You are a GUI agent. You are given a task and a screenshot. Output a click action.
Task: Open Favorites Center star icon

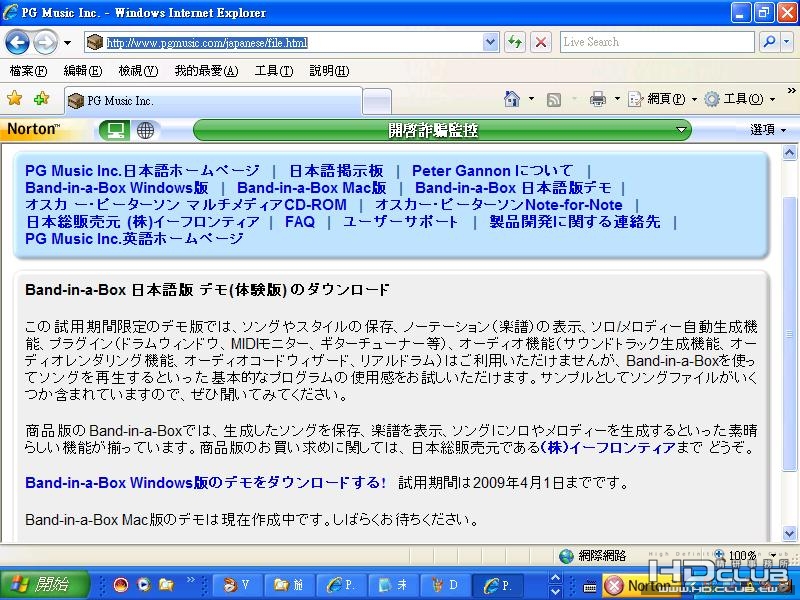14,98
